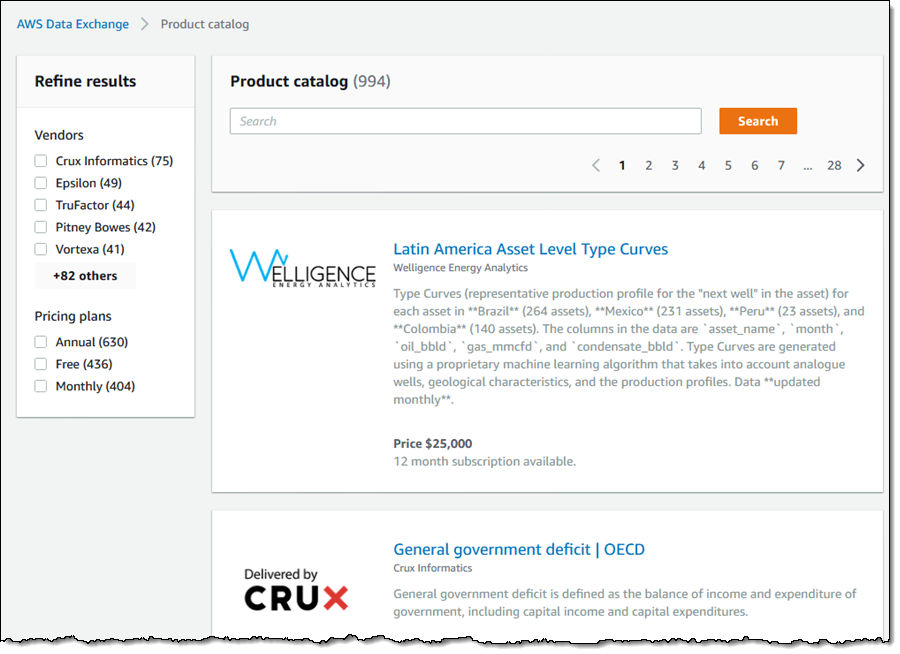Tick the Pitney Bowes vendor checkbox
This screenshot has height=654, width=900.
pos(41,227)
